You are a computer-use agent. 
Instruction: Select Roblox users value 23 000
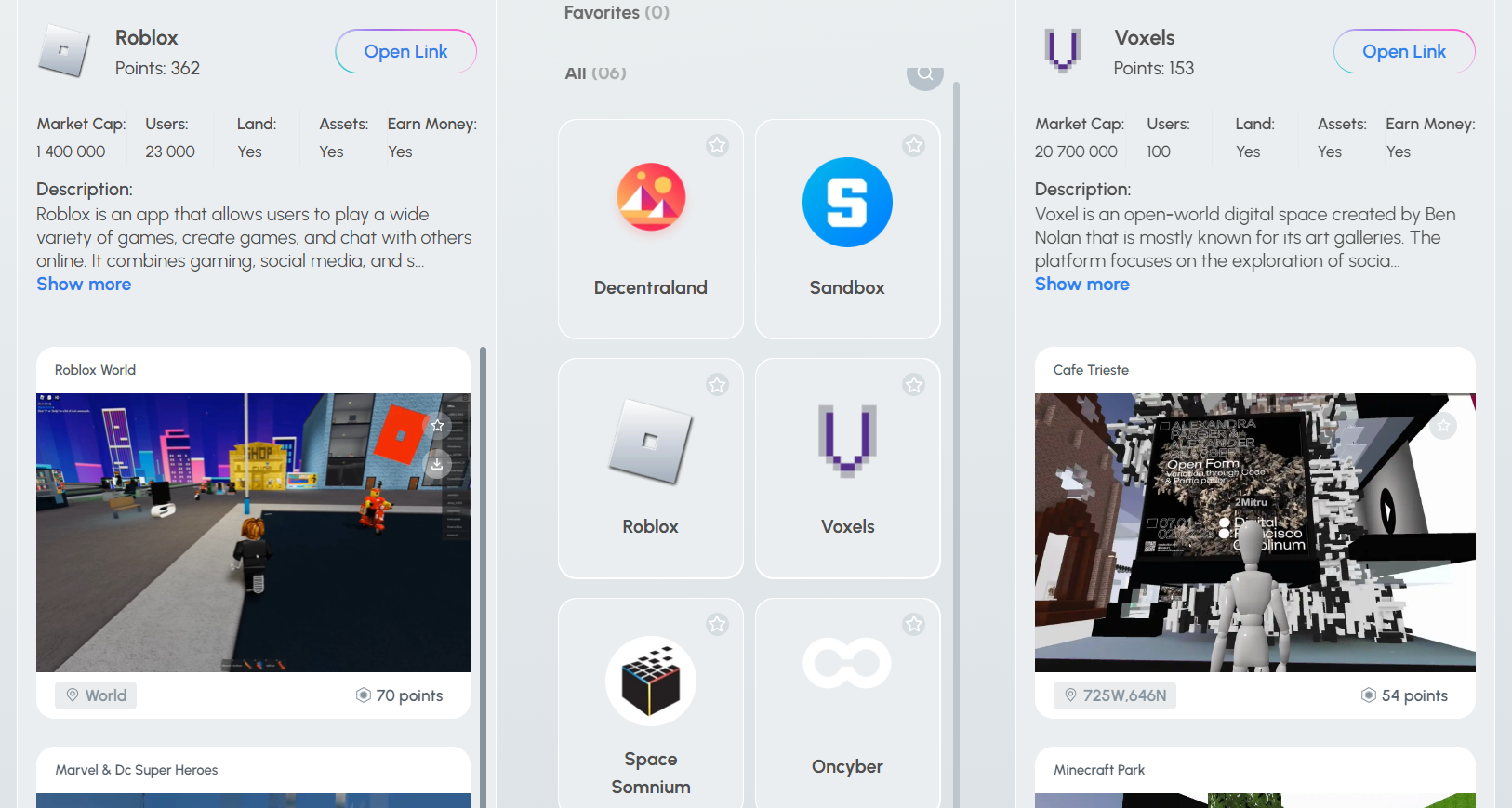[x=170, y=152]
